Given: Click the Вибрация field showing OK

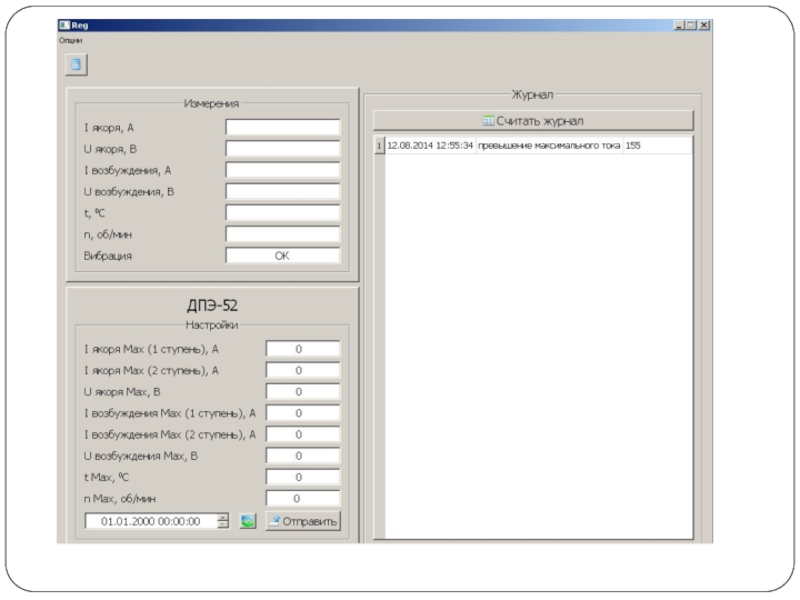Looking at the screenshot, I should click(x=283, y=256).
